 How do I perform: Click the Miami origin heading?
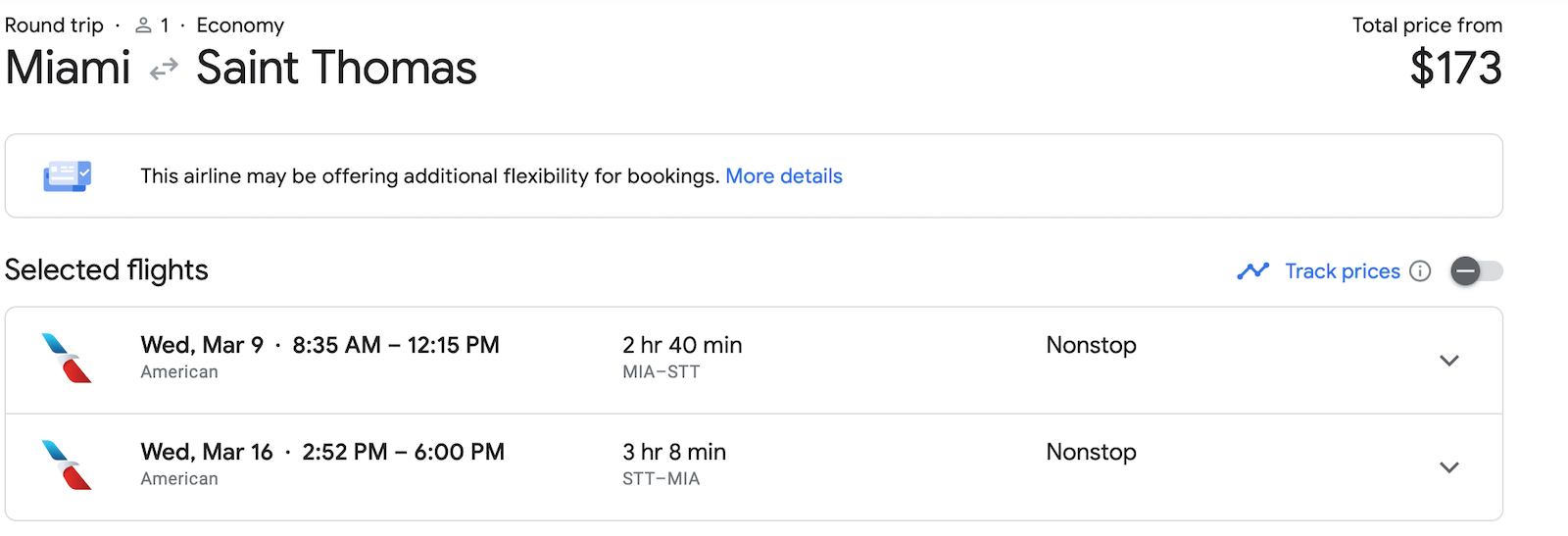click(x=68, y=69)
